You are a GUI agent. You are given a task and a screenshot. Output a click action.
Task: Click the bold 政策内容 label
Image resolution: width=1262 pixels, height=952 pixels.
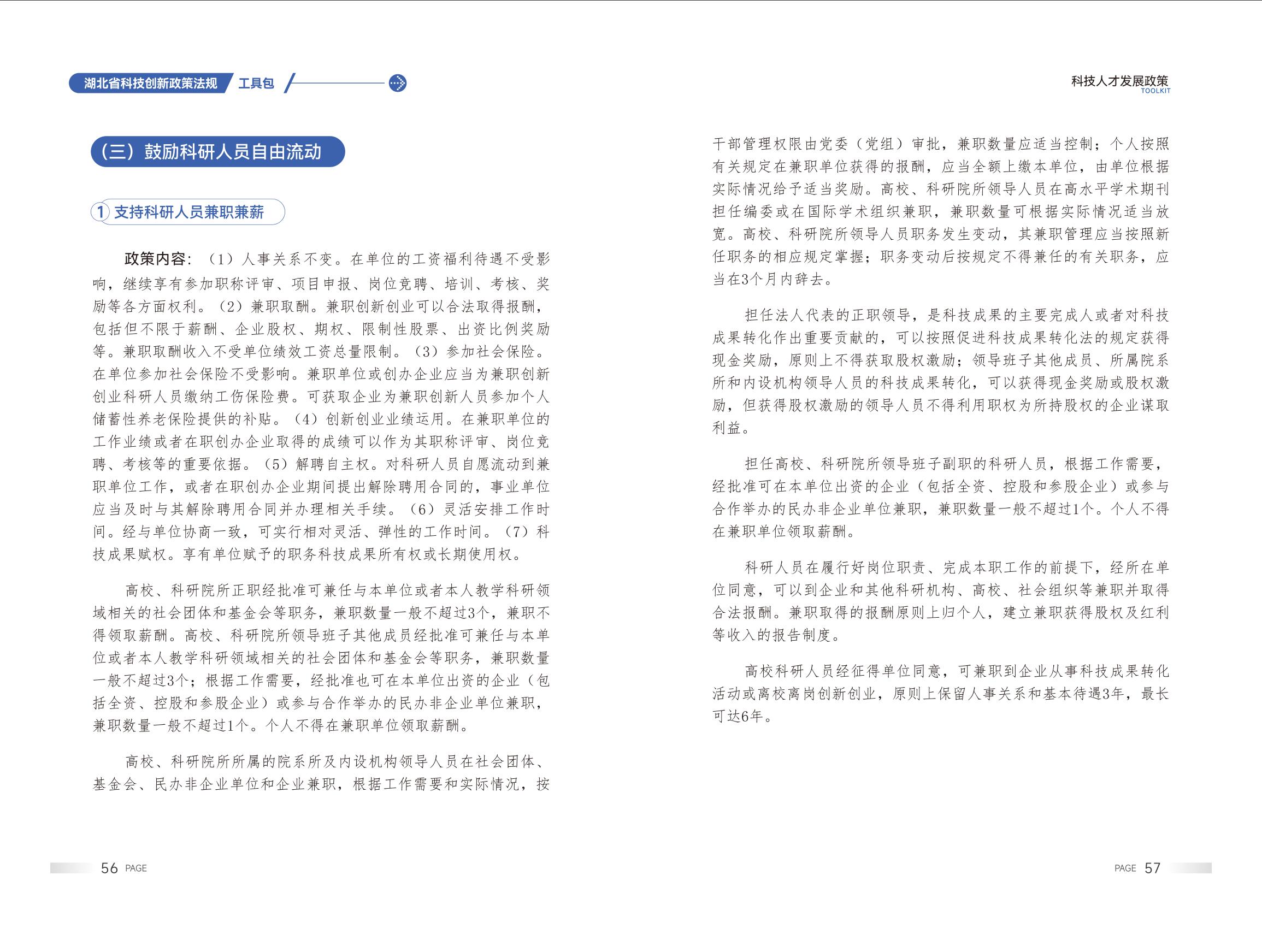(155, 259)
